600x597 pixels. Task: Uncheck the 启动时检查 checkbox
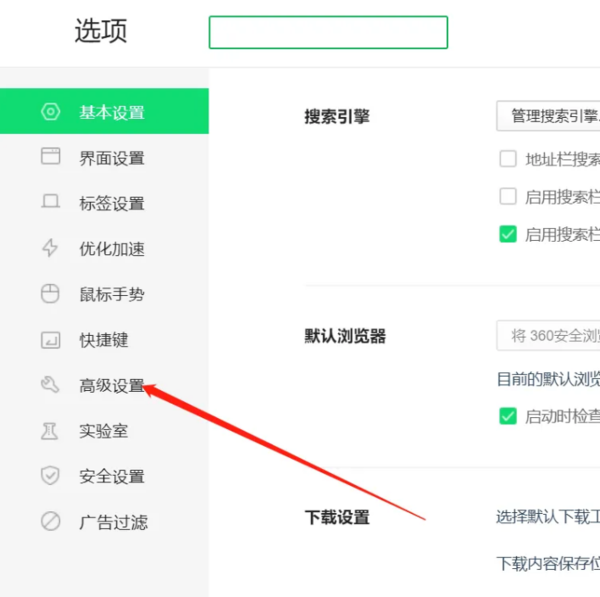coord(508,416)
